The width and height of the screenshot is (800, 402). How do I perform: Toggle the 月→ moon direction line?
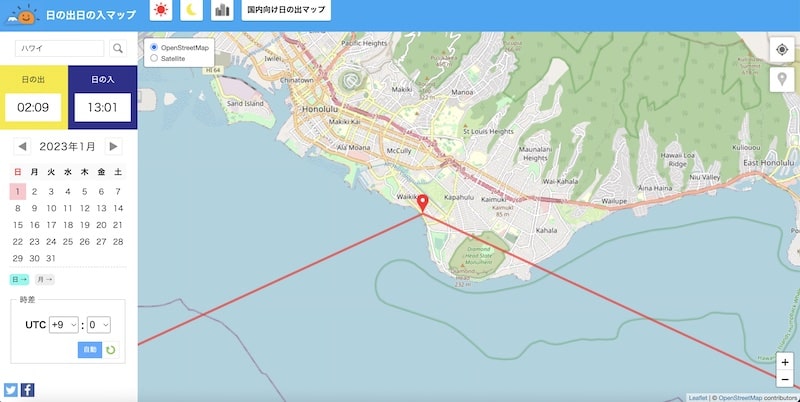[x=44, y=280]
